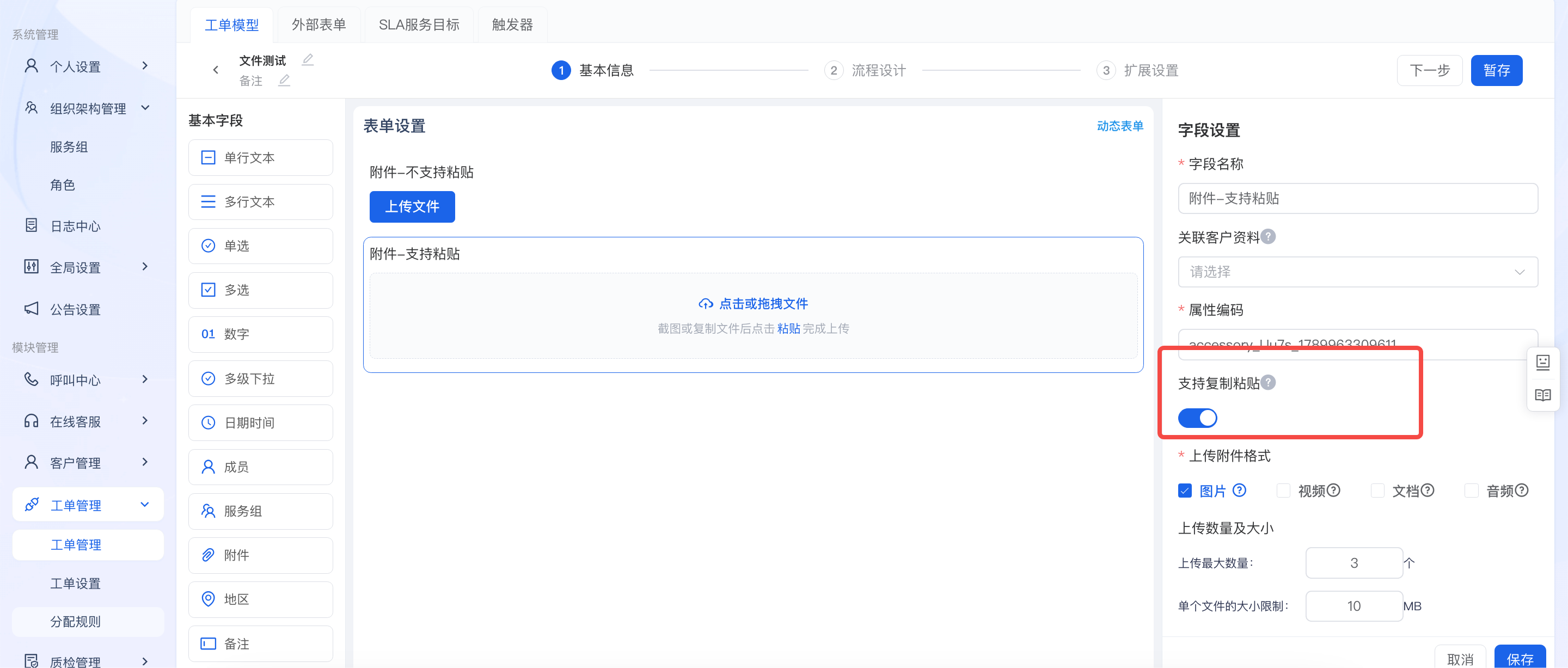Click the edit pencil next to 文件测试
This screenshot has height=668, width=1568.
(308, 60)
